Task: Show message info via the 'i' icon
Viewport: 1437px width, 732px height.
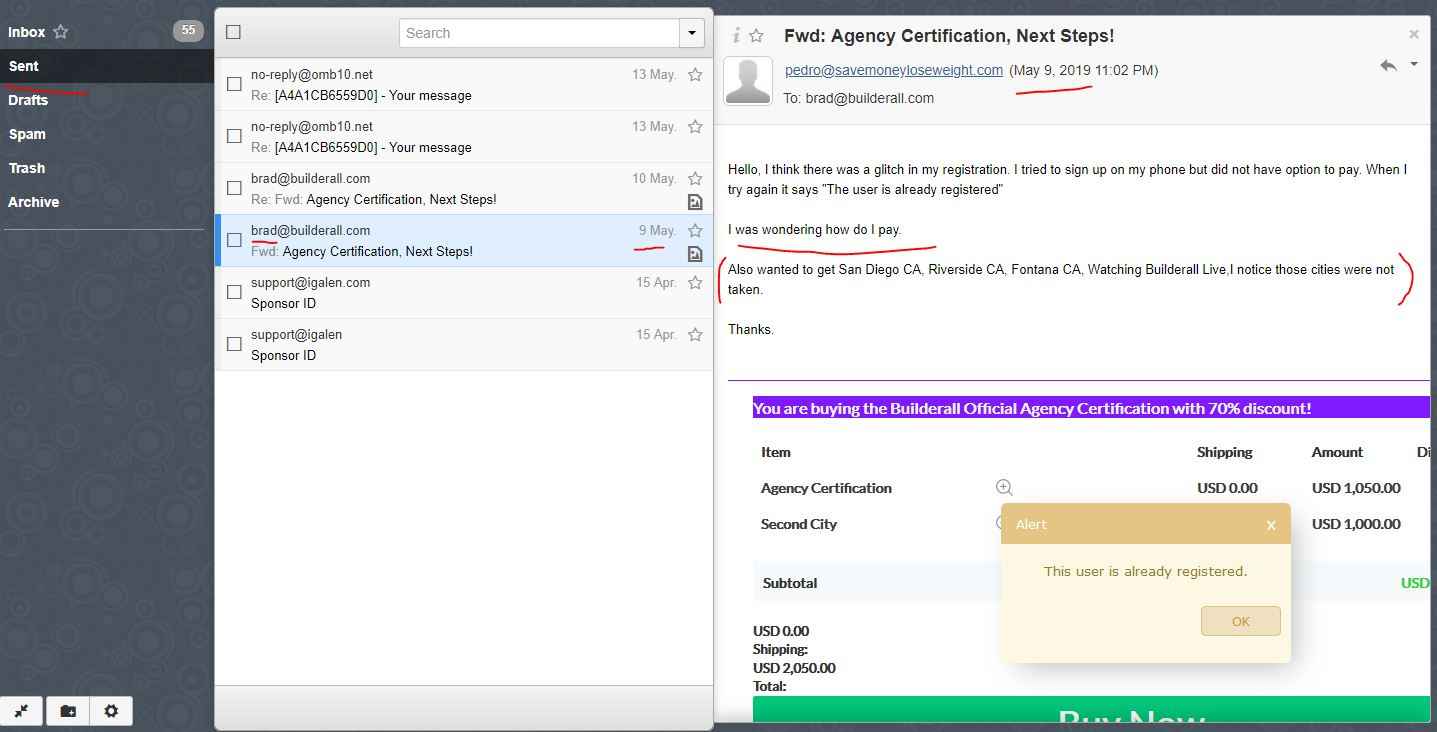Action: (x=736, y=36)
